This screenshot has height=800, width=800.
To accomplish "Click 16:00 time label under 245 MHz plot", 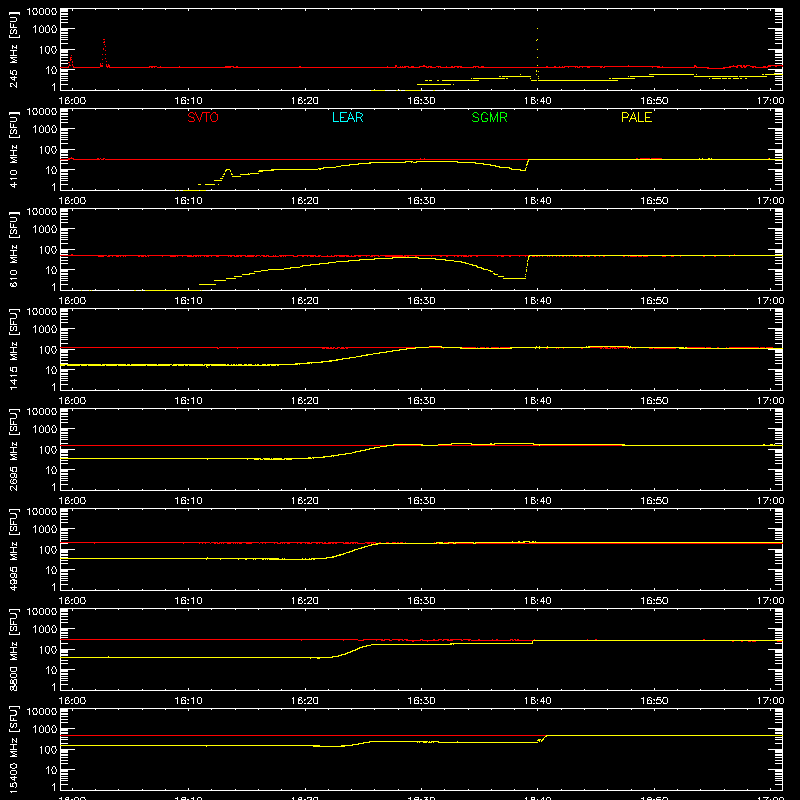I will click(x=72, y=101).
